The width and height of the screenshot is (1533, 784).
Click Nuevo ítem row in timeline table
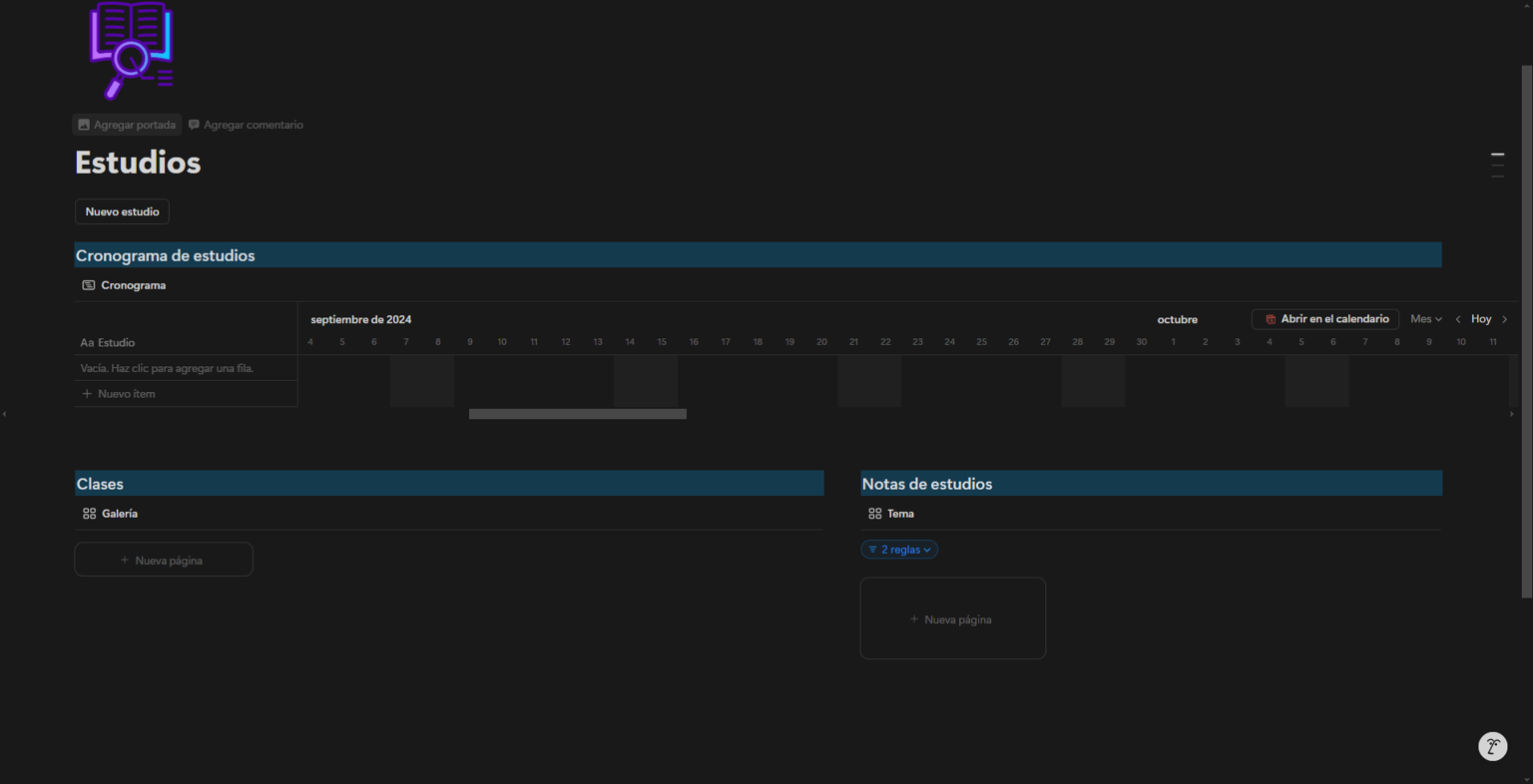(186, 394)
